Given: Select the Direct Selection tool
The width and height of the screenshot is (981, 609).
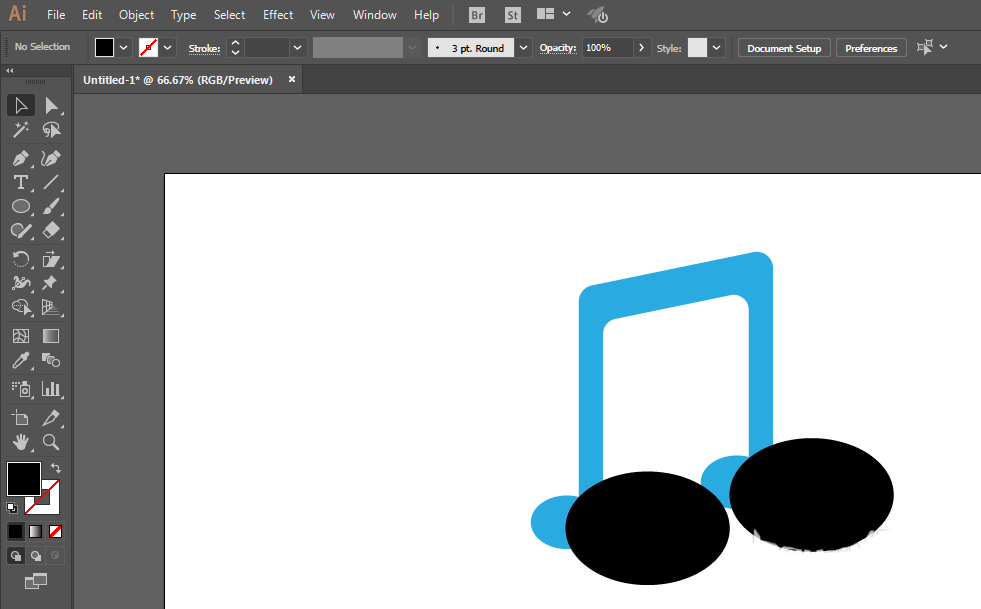Looking at the screenshot, I should 51,105.
